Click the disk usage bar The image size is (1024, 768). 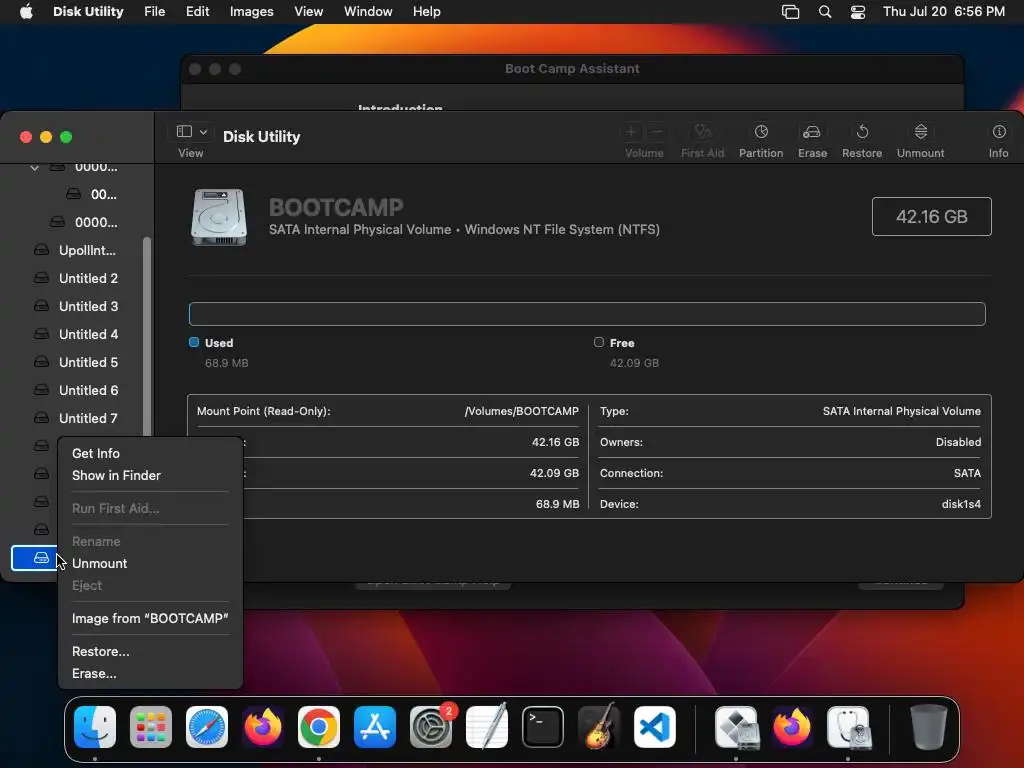pos(587,314)
